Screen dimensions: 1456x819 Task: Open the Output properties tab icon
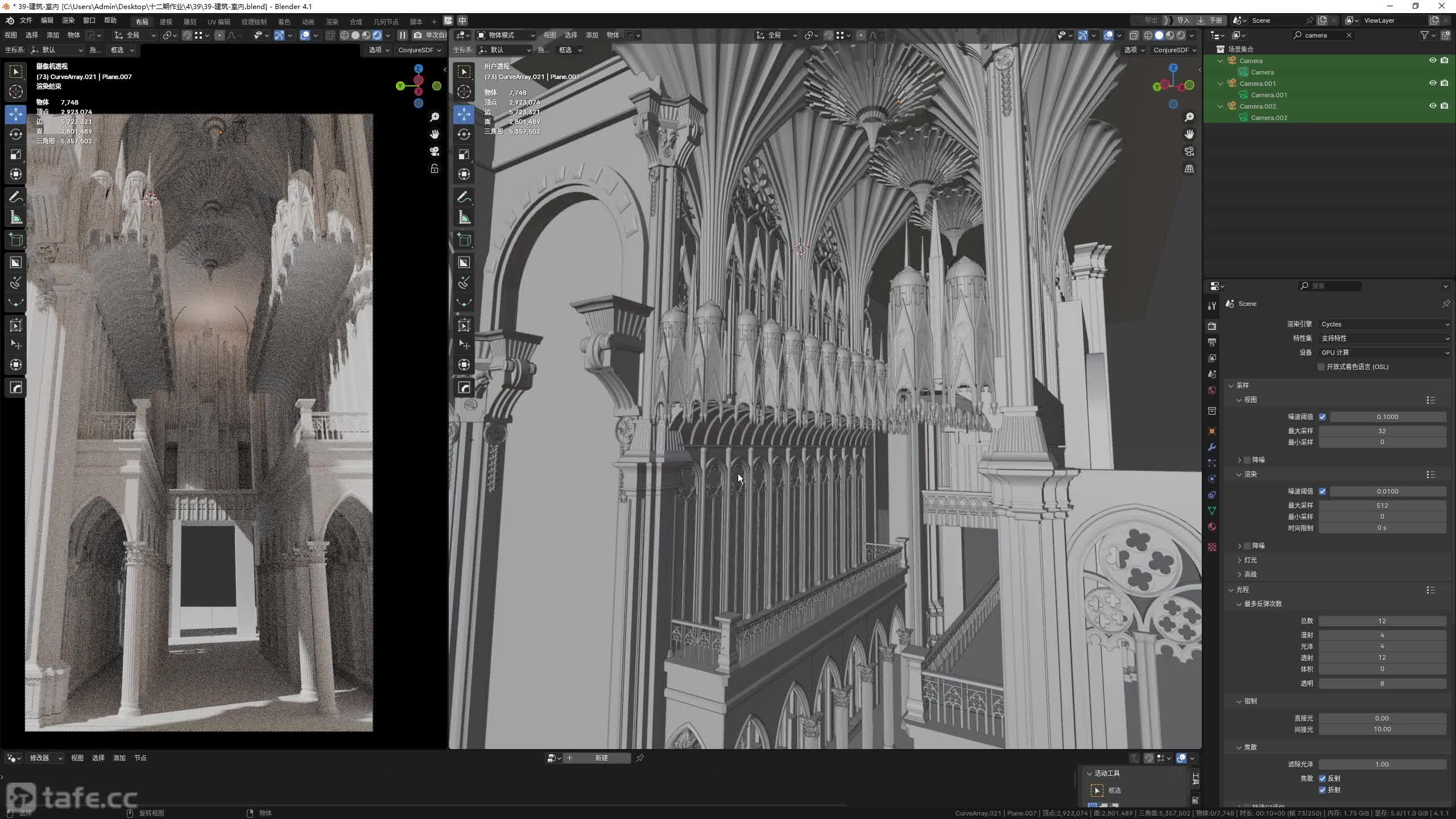pos(1212,342)
